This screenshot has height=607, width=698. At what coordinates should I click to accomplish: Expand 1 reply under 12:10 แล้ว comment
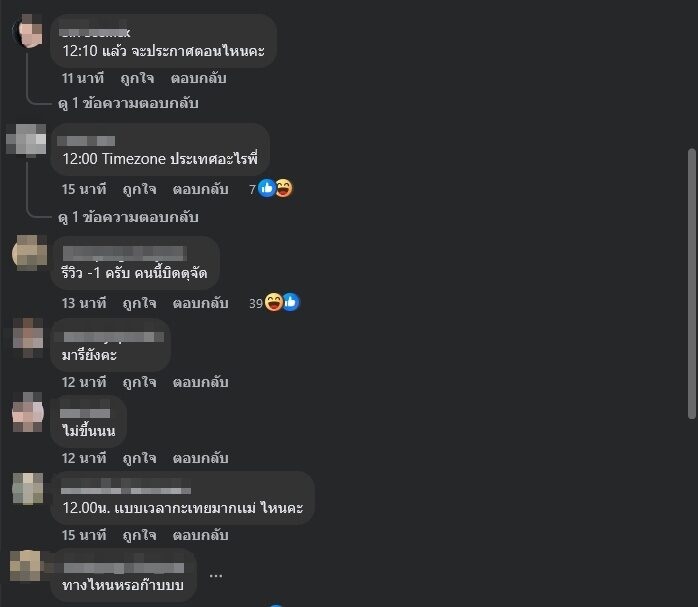128,104
